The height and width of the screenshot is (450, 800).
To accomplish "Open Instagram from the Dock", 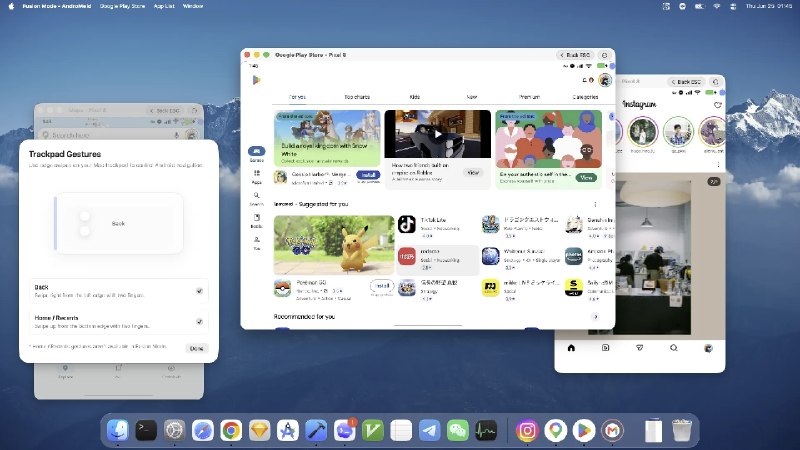I will (527, 431).
